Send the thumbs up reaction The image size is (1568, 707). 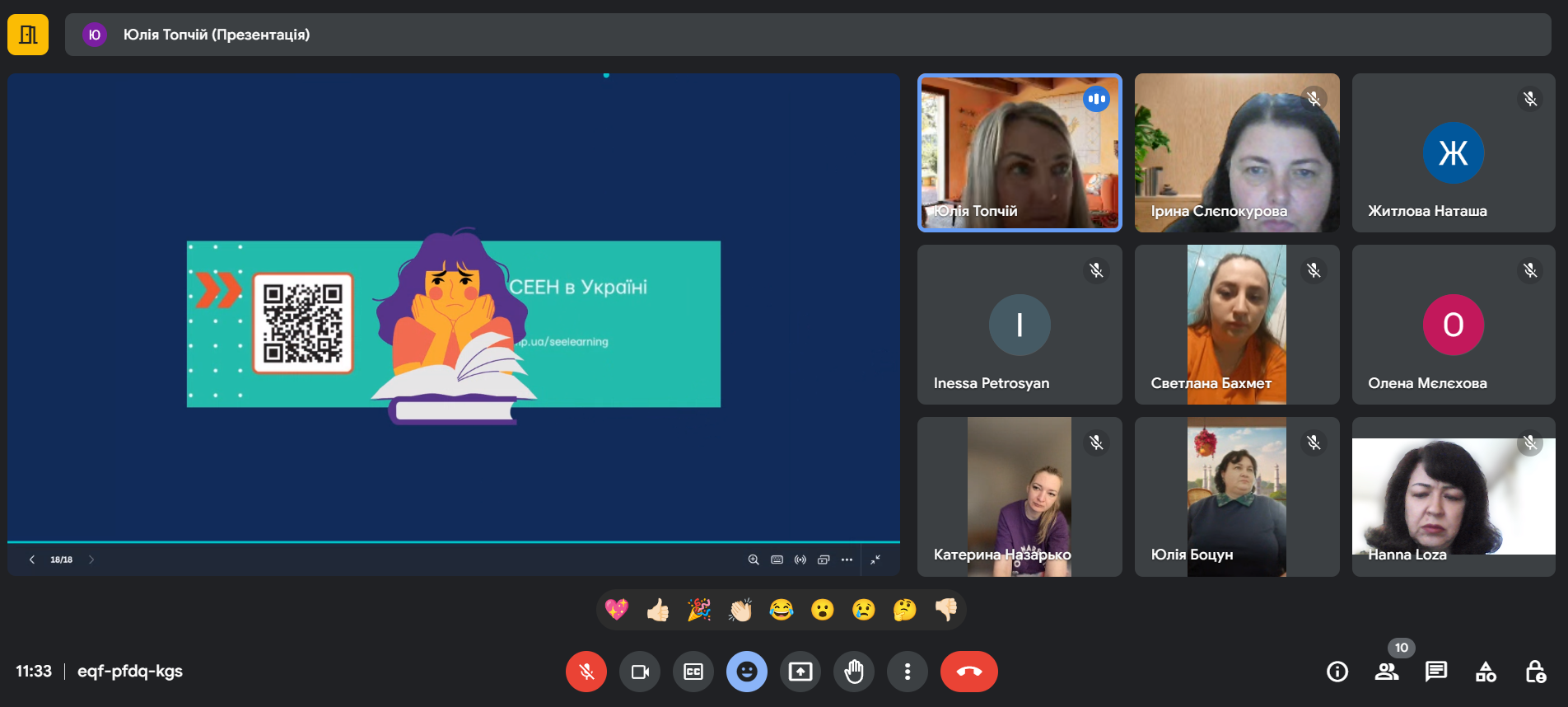tap(658, 610)
